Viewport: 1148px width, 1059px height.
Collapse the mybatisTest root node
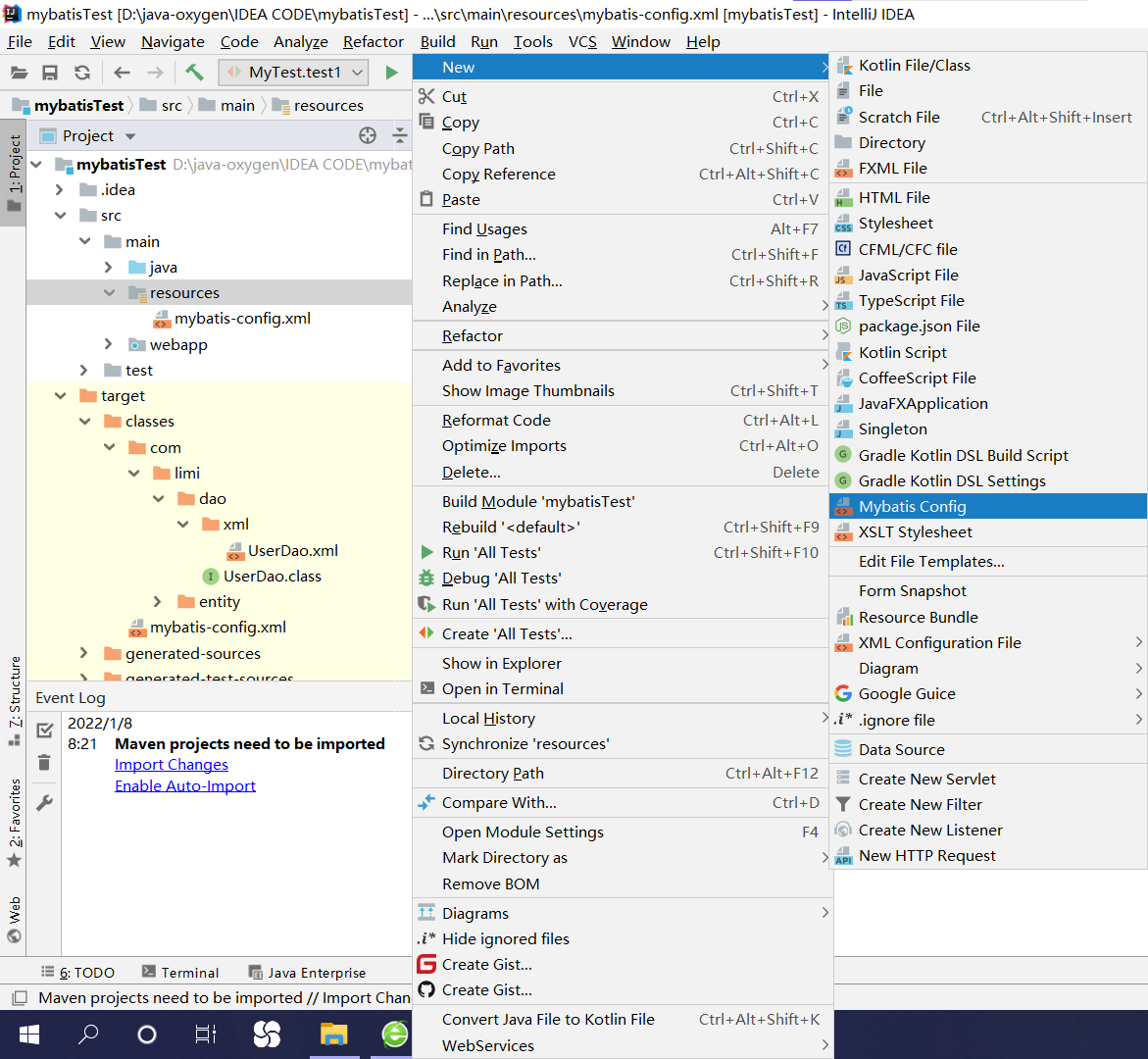(36, 164)
